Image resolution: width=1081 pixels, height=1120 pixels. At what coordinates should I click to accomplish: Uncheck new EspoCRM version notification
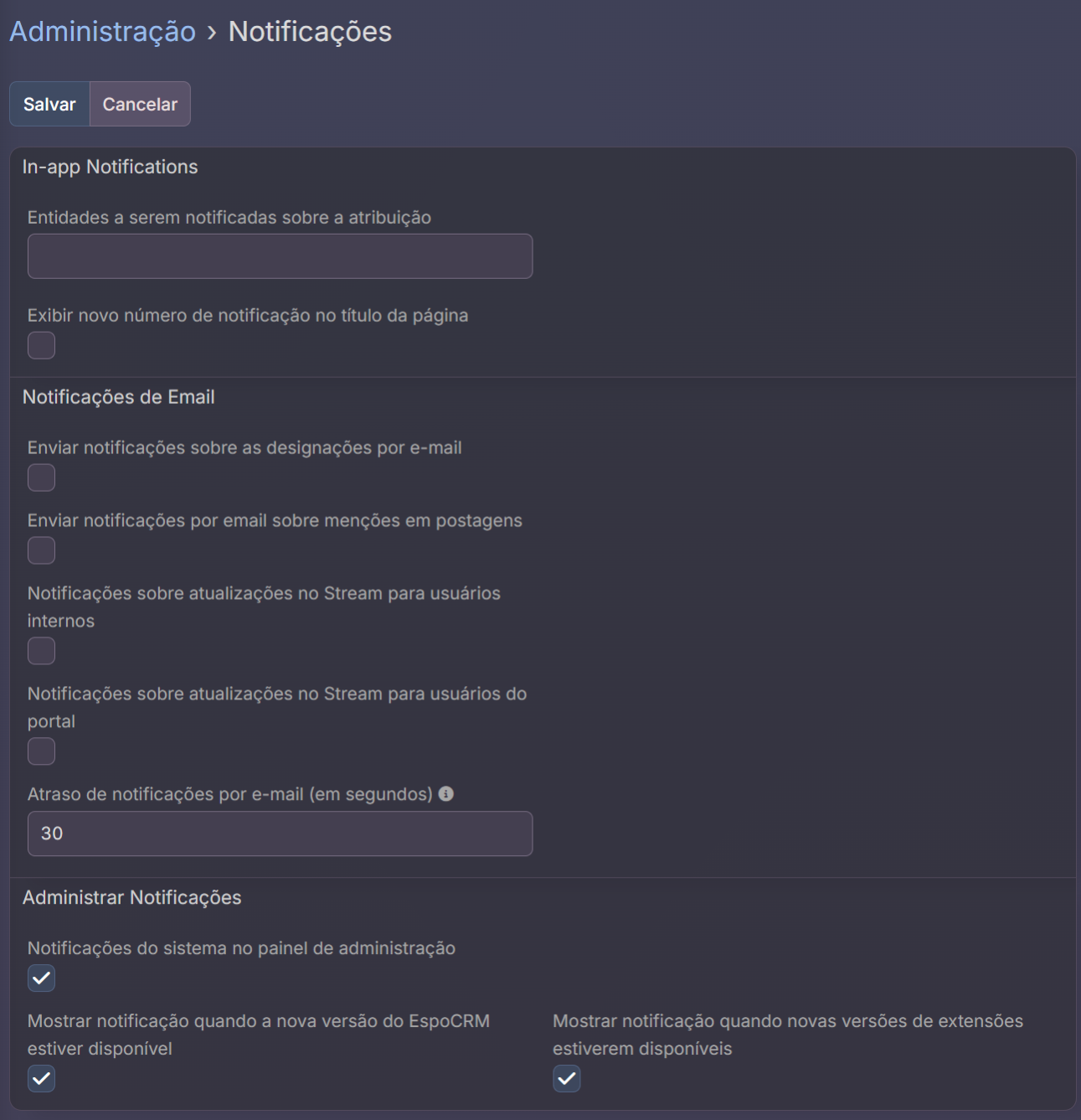click(41, 1079)
